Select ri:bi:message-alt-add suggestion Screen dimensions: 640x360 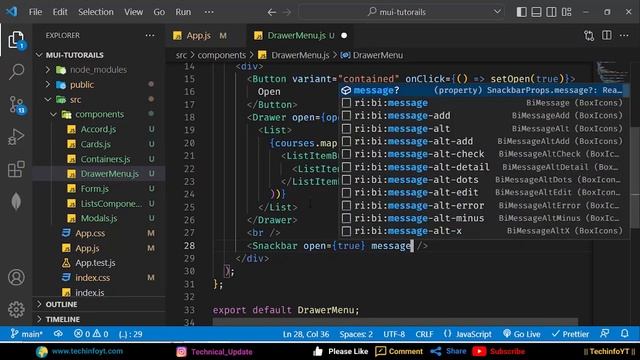[x=484, y=141]
